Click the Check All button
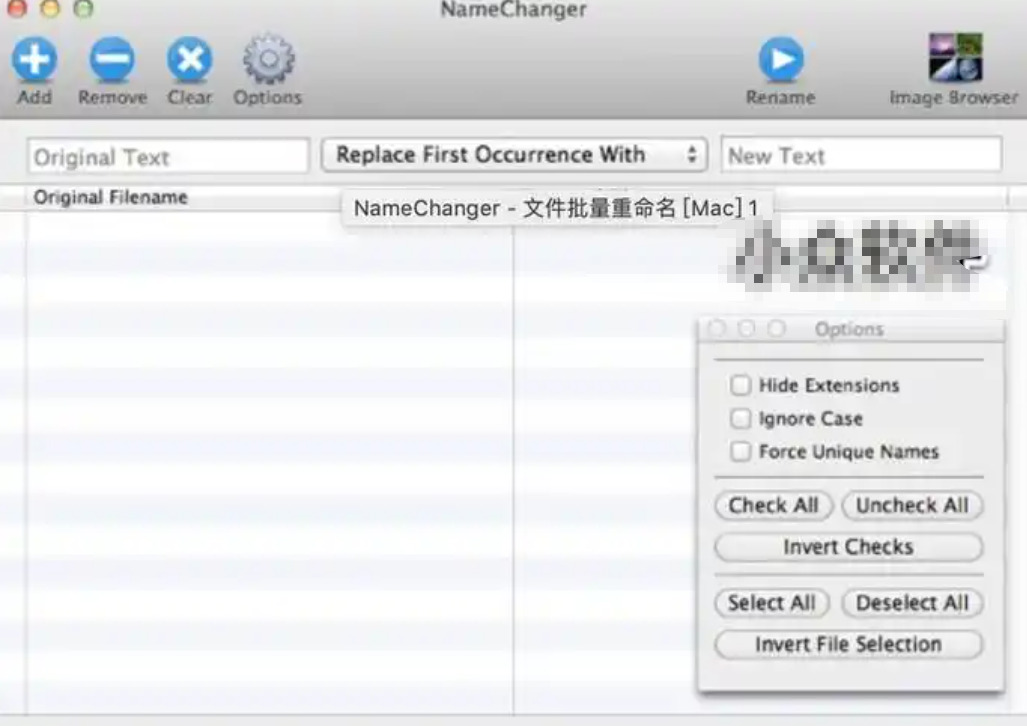Image resolution: width=1027 pixels, height=726 pixels. tap(774, 505)
